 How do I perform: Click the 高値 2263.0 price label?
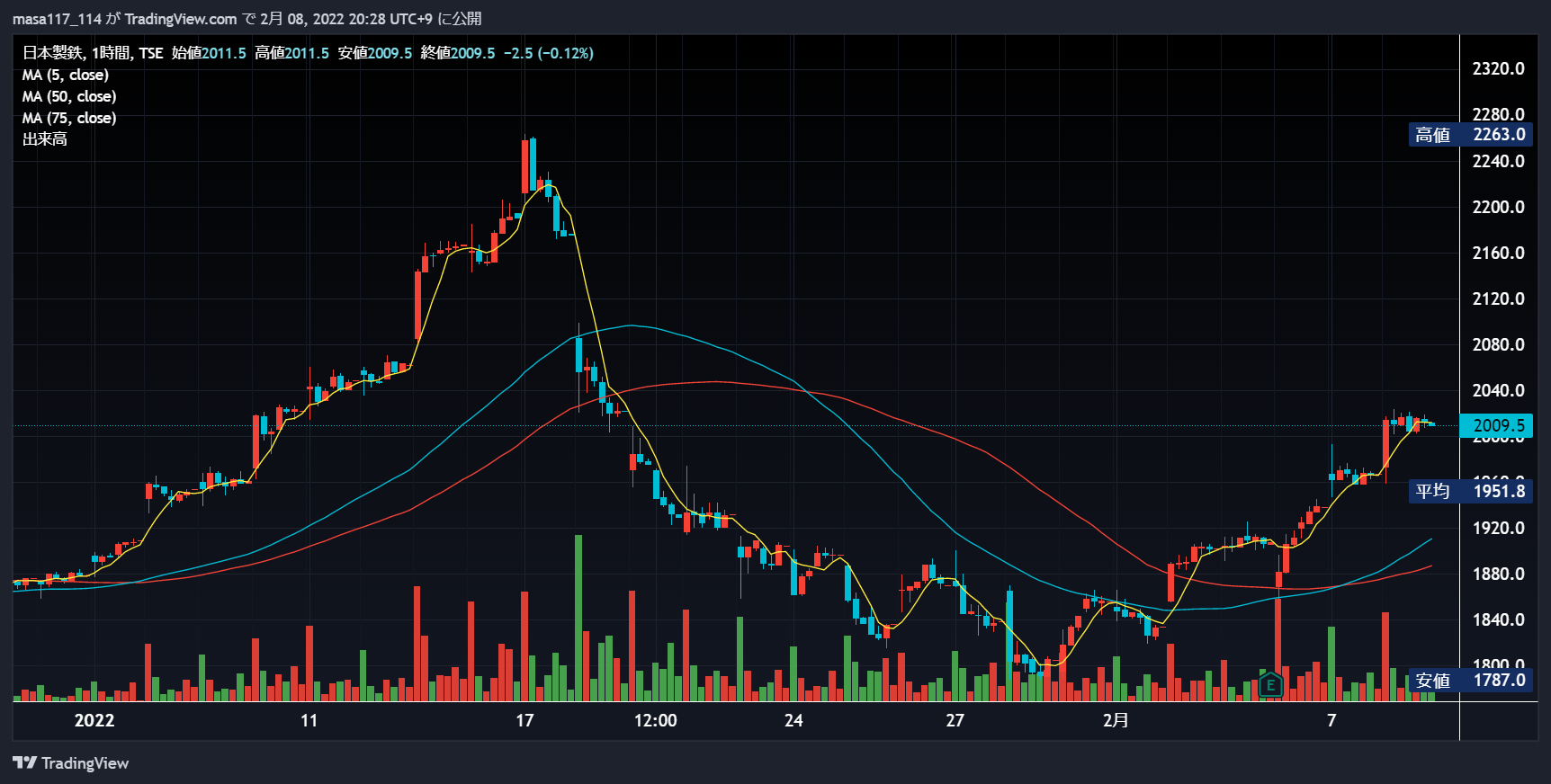coord(1470,135)
